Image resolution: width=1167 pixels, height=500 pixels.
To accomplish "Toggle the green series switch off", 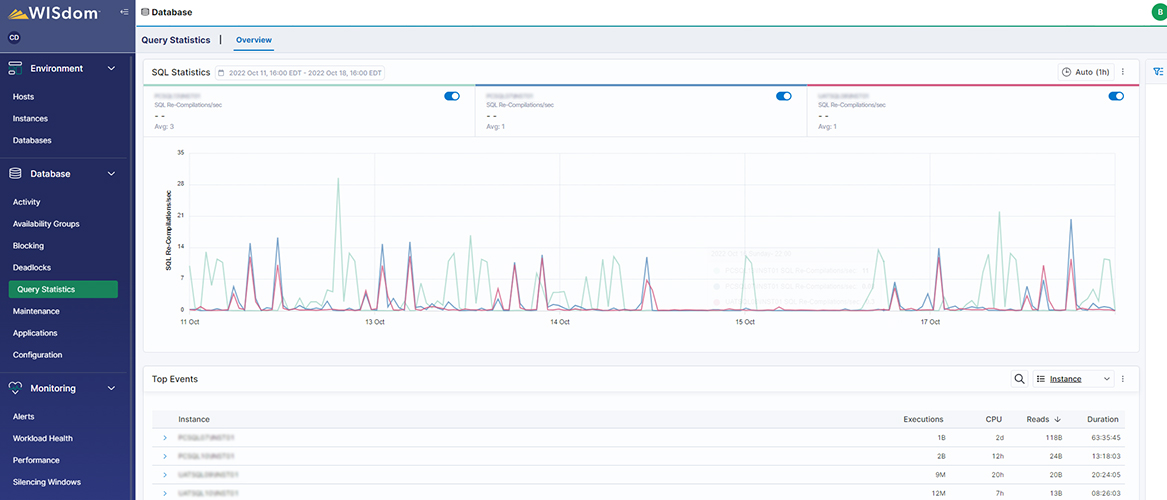I will click(x=452, y=96).
